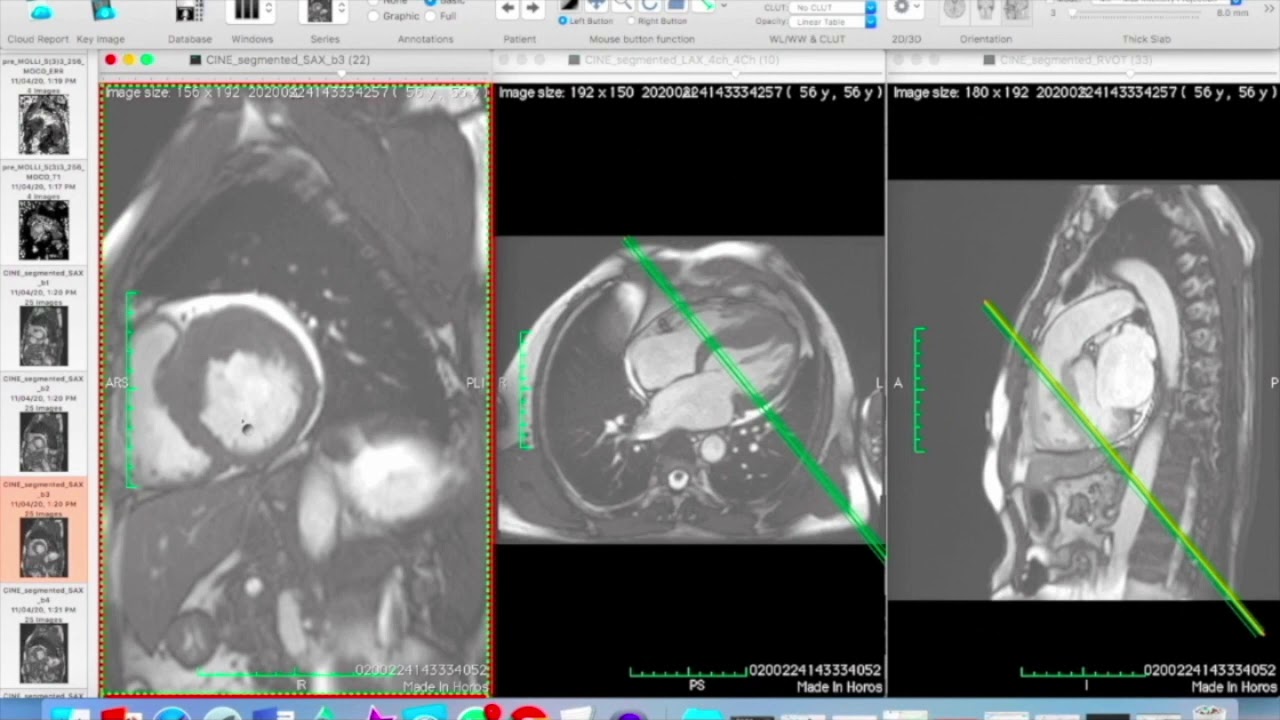Screen dimensions: 1280x720
Task: Click CINE_segmented_SAX_b3 (22) window title
Action: tap(288, 60)
